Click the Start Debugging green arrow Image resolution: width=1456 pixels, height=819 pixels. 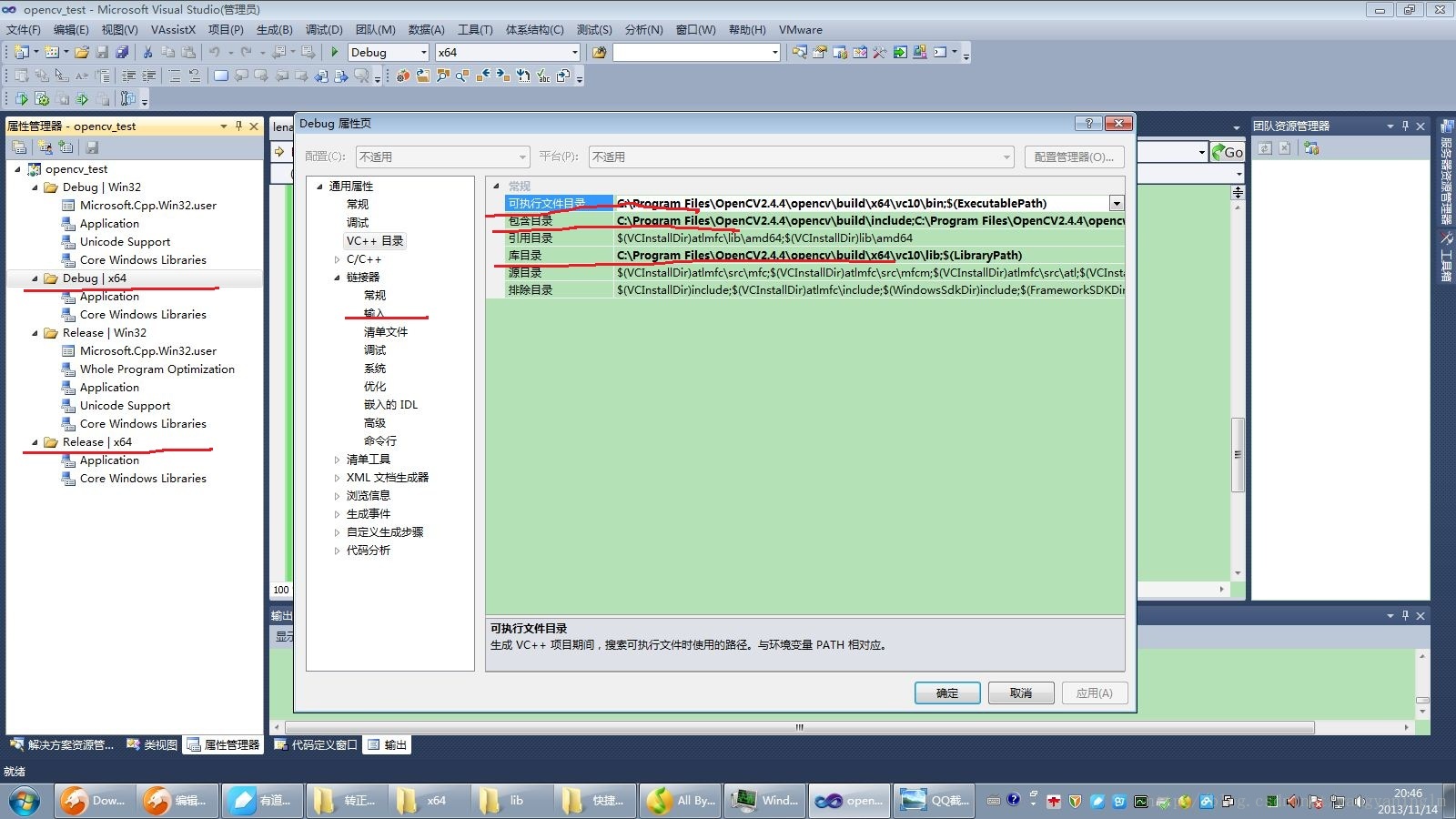click(x=335, y=52)
